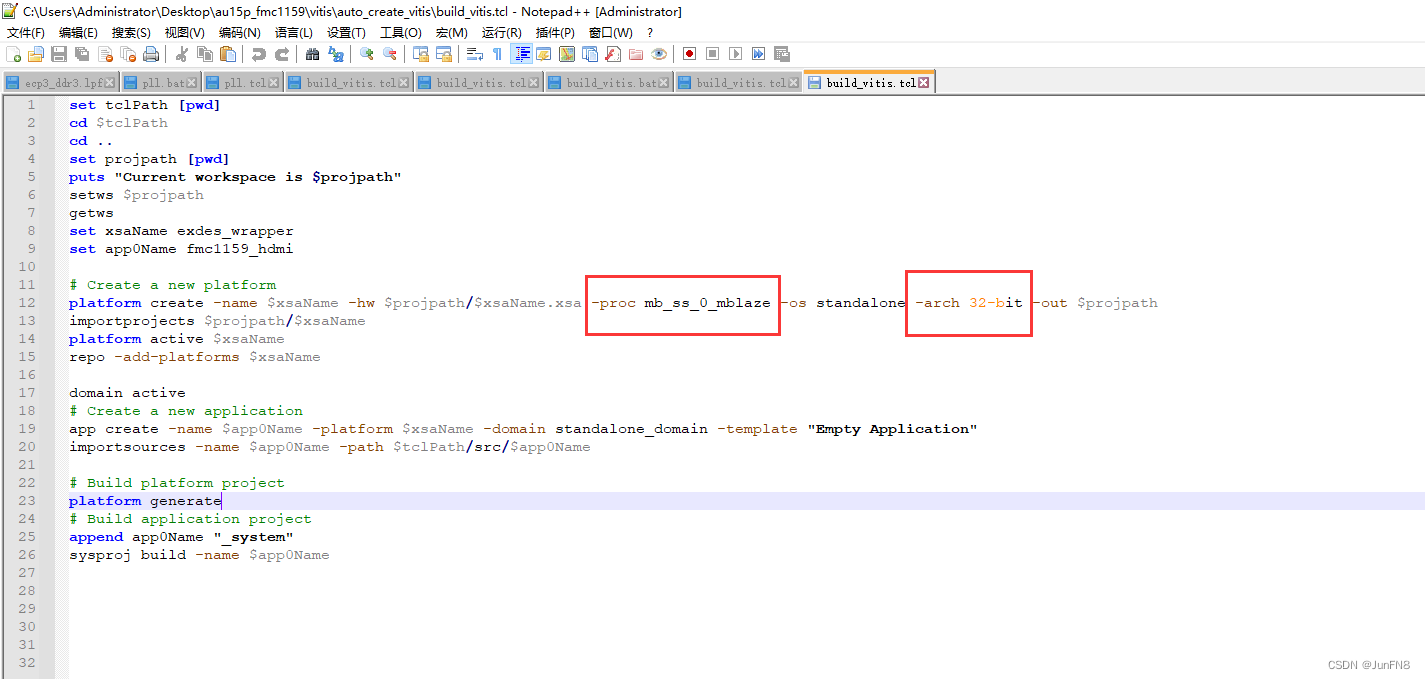Viewport: 1425px width, 679px height.
Task: Redo the edit via toolbar arrow
Action: tap(282, 54)
